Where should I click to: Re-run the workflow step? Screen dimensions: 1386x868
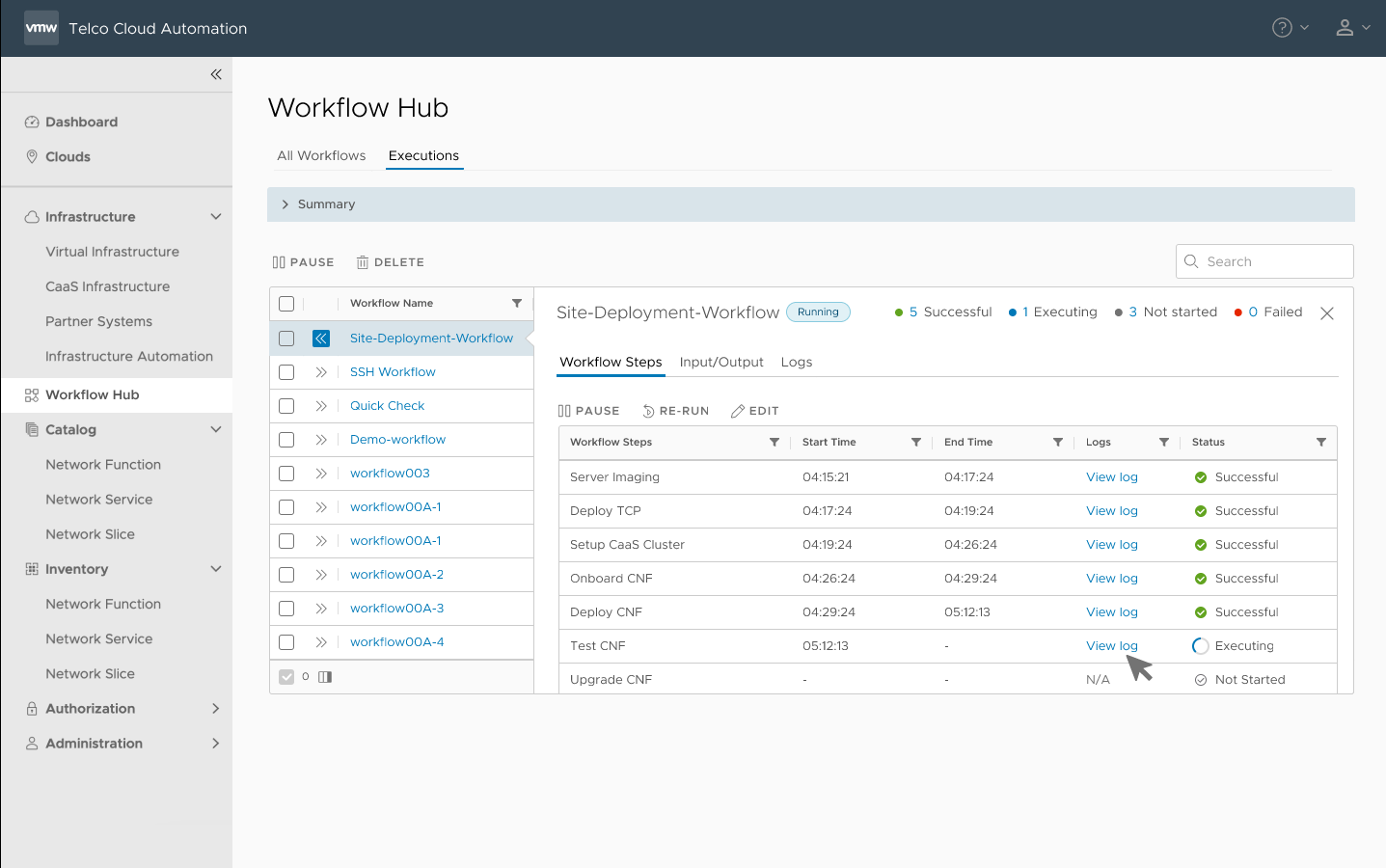tap(676, 411)
